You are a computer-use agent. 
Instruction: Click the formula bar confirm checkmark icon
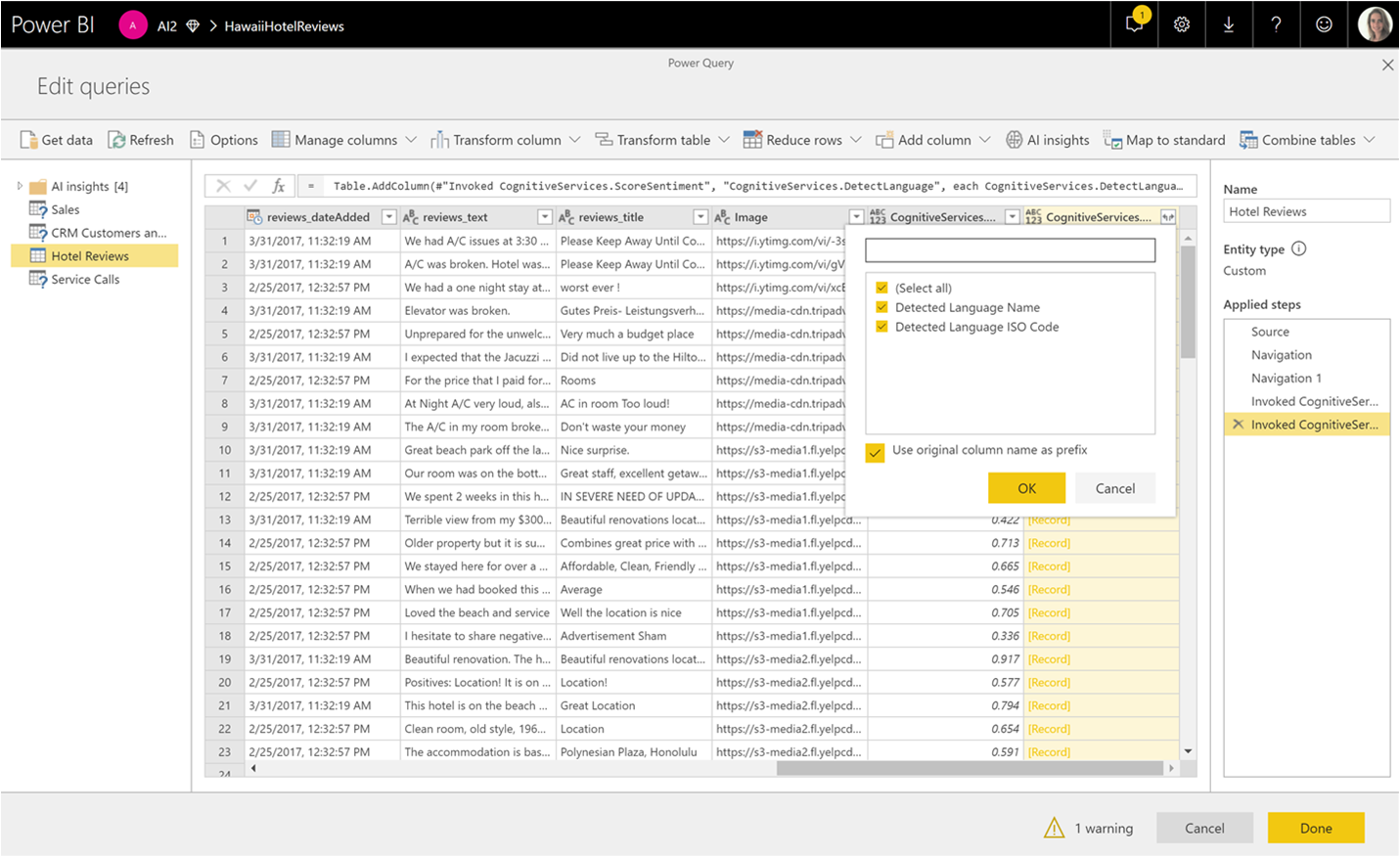[x=250, y=186]
